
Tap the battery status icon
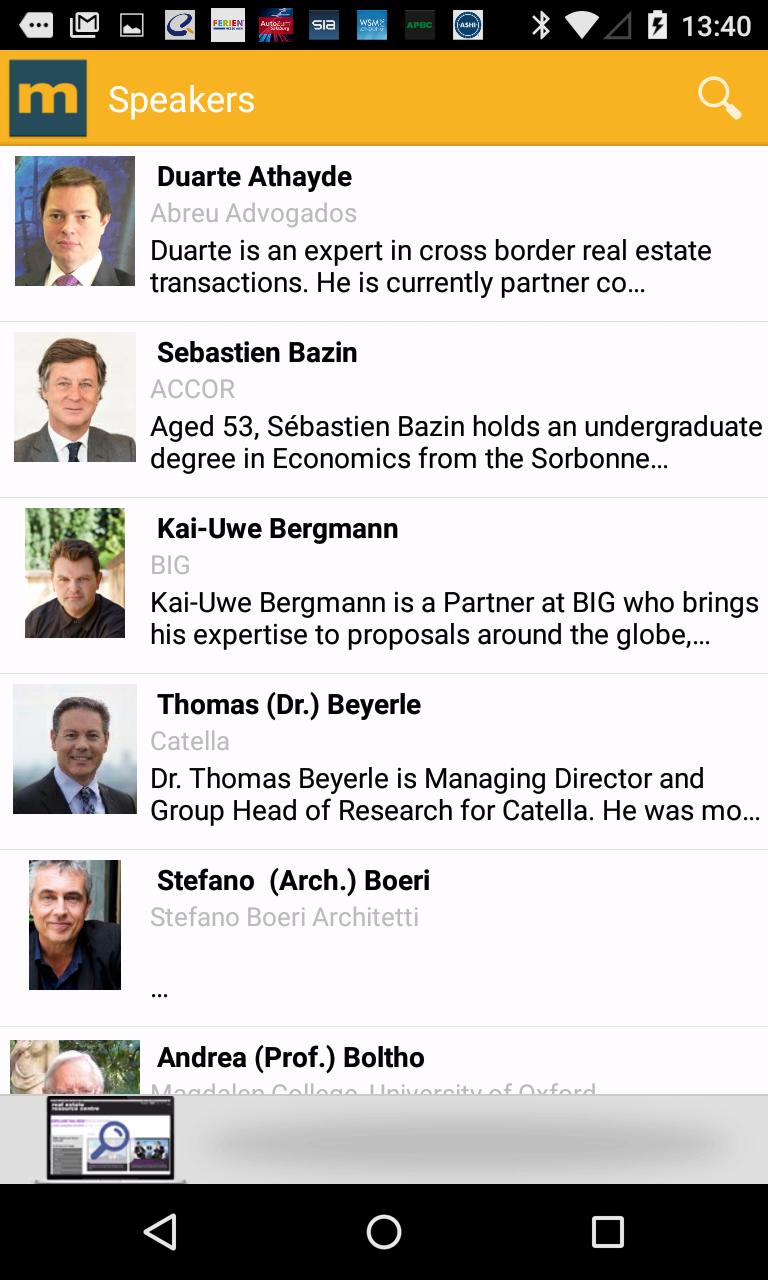[x=657, y=26]
